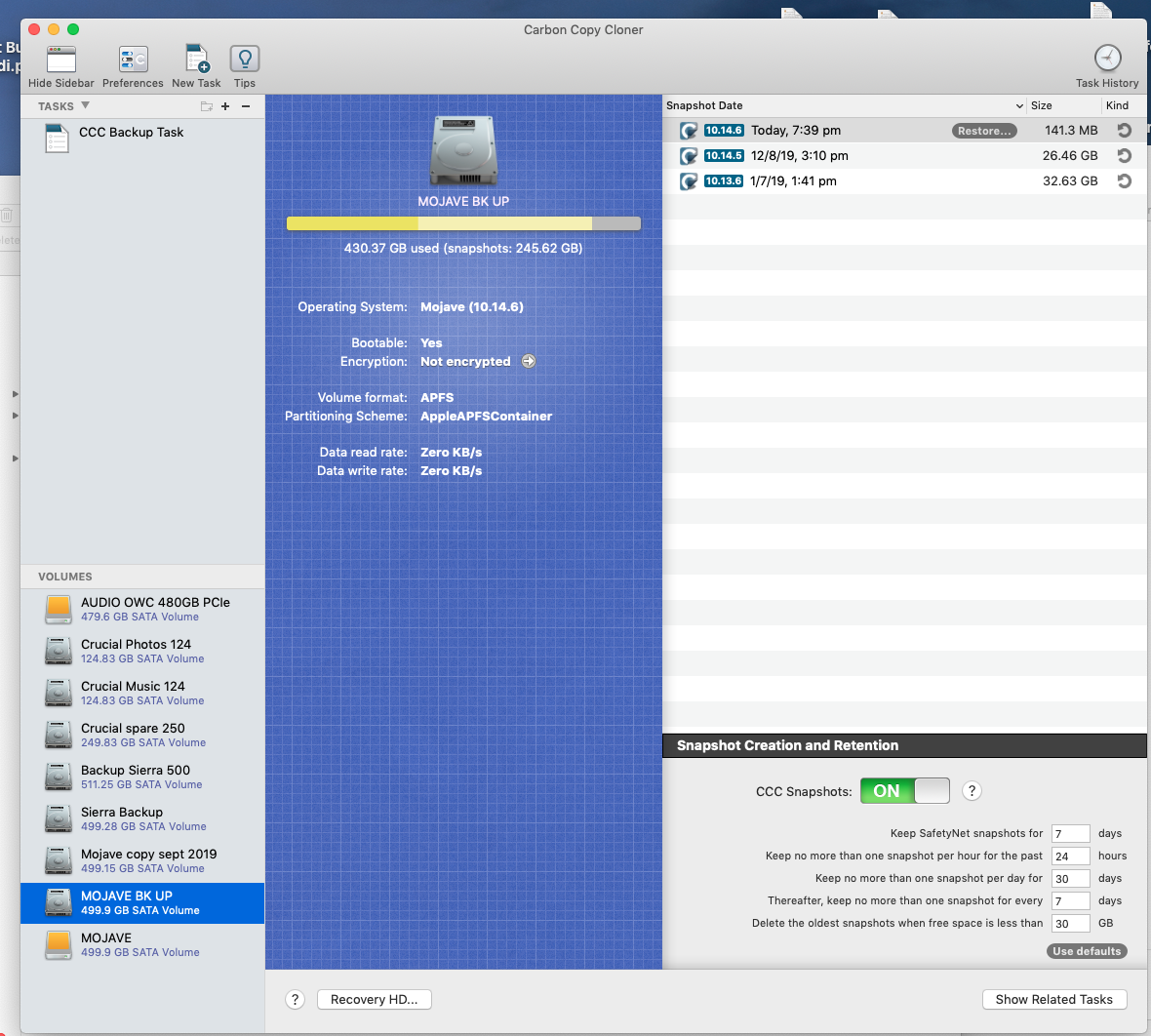
Task: Open Task History clock icon
Action: pos(1107,58)
